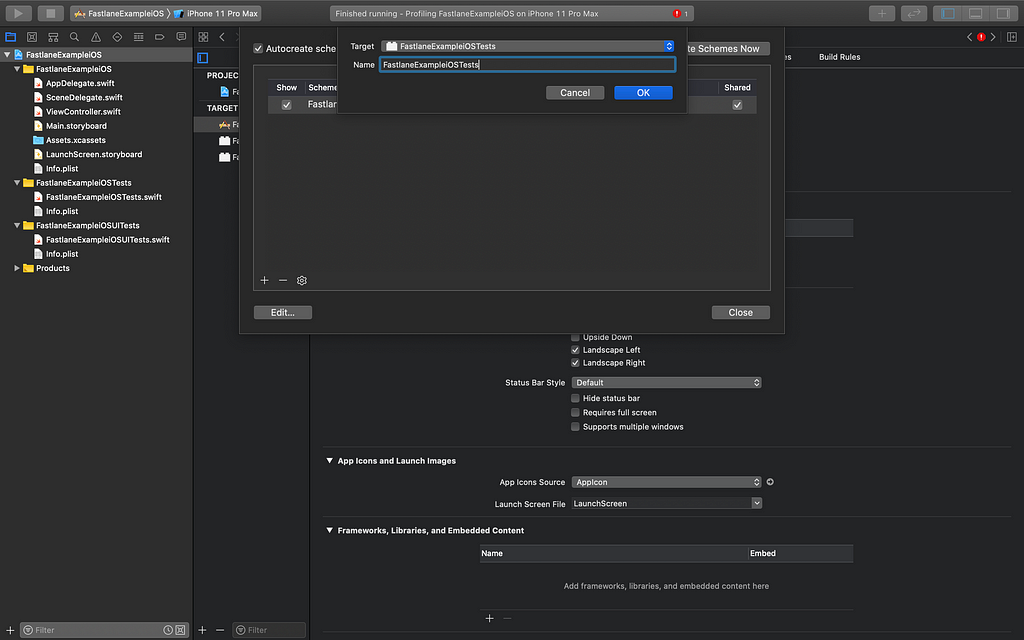Viewport: 1024px width, 640px height.
Task: Switch to the Source Control navigator
Action: [x=32, y=37]
